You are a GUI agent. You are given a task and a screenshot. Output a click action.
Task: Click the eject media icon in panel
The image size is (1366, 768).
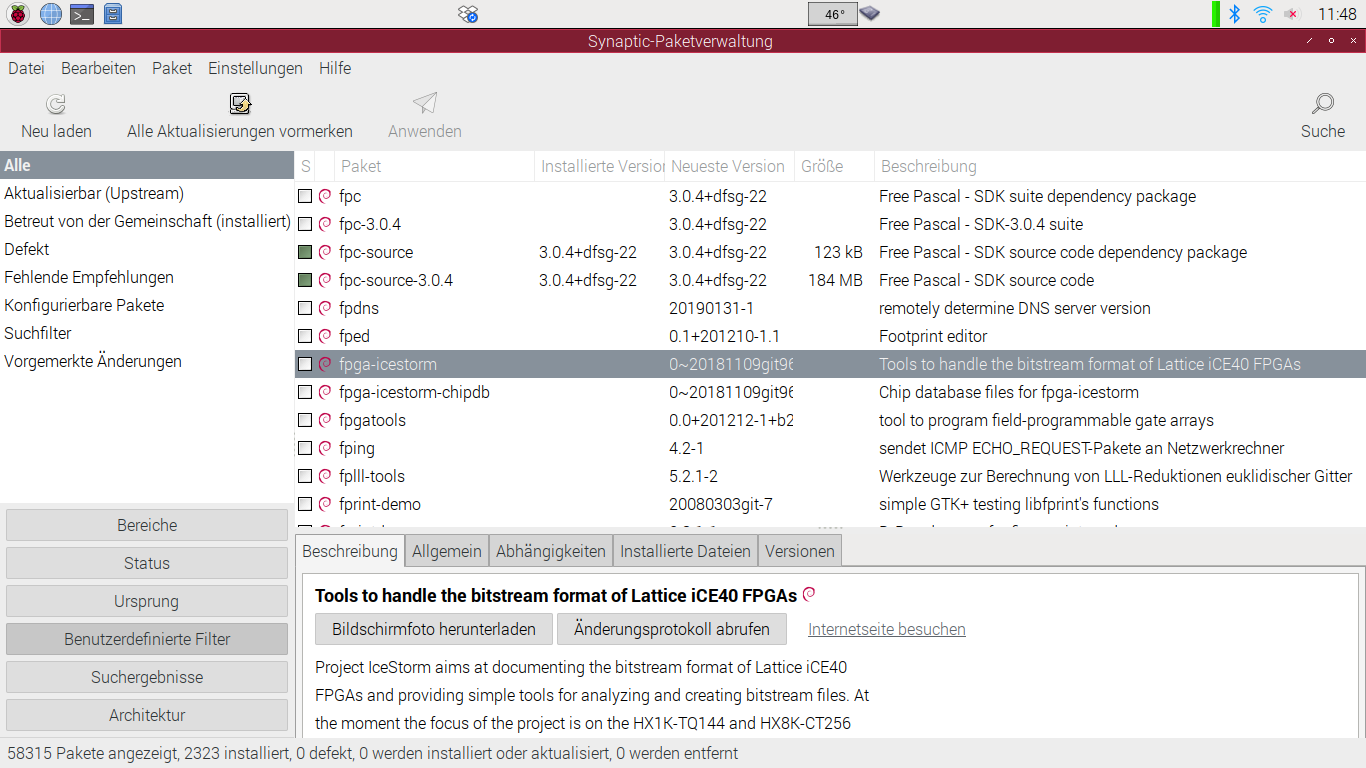(x=869, y=14)
